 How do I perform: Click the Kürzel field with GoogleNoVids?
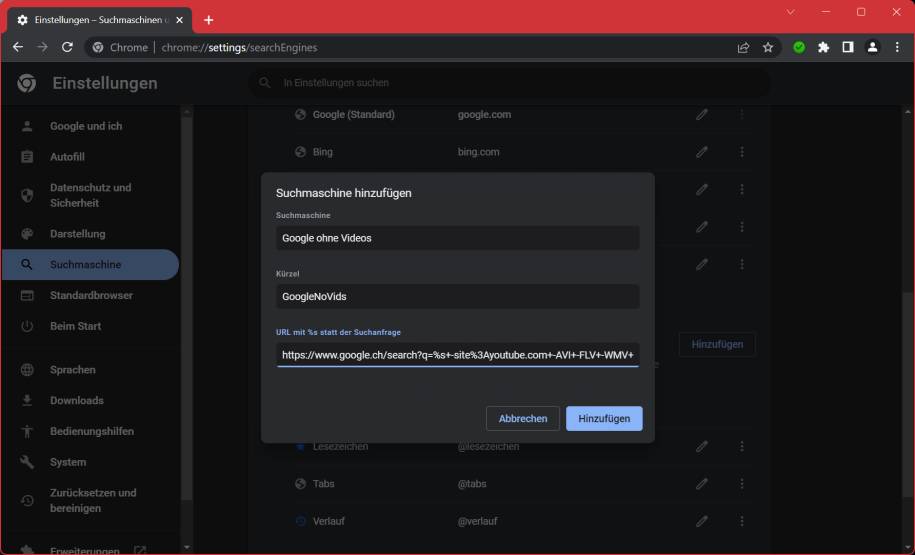pos(458,296)
